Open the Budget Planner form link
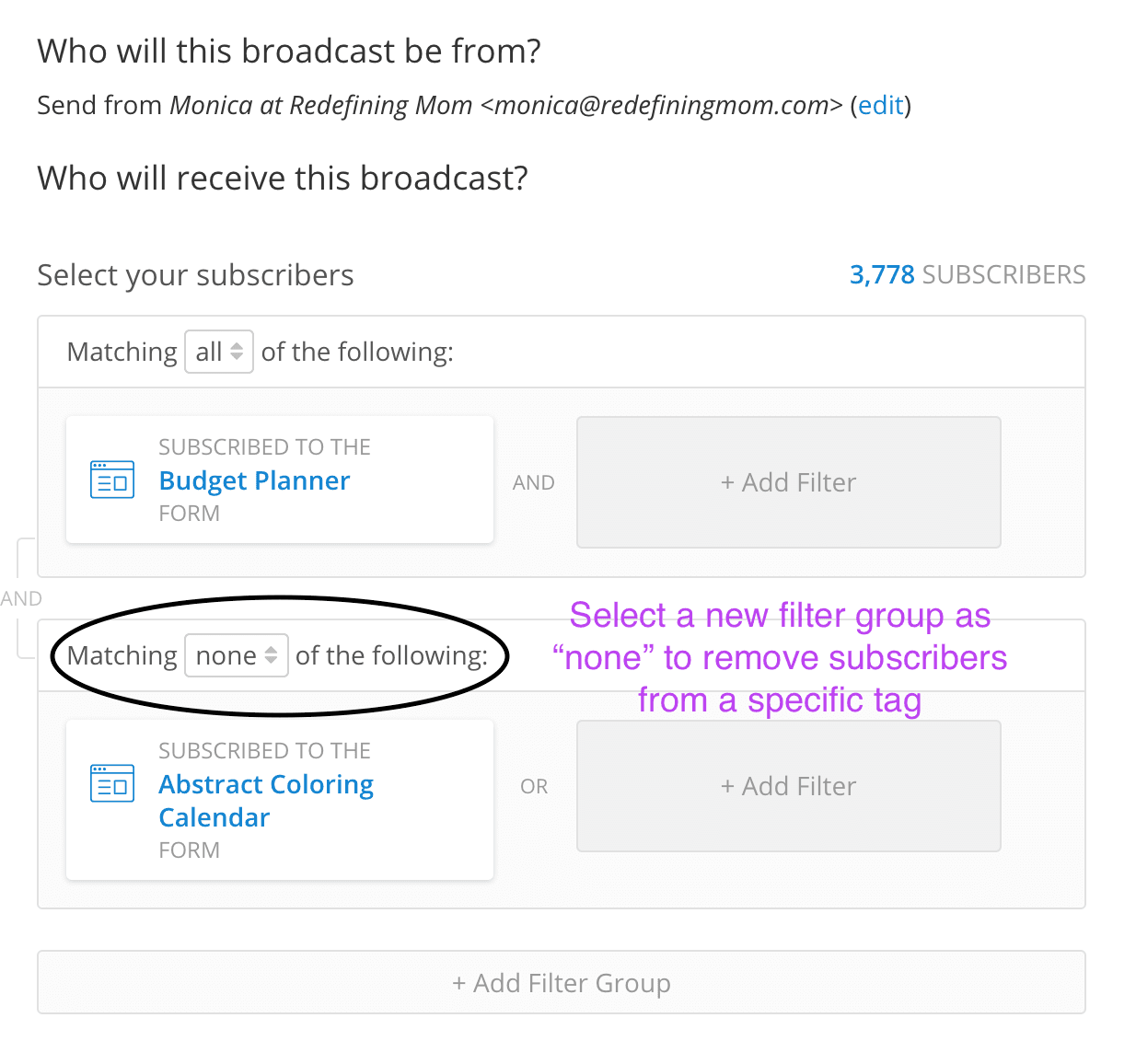 tap(254, 480)
